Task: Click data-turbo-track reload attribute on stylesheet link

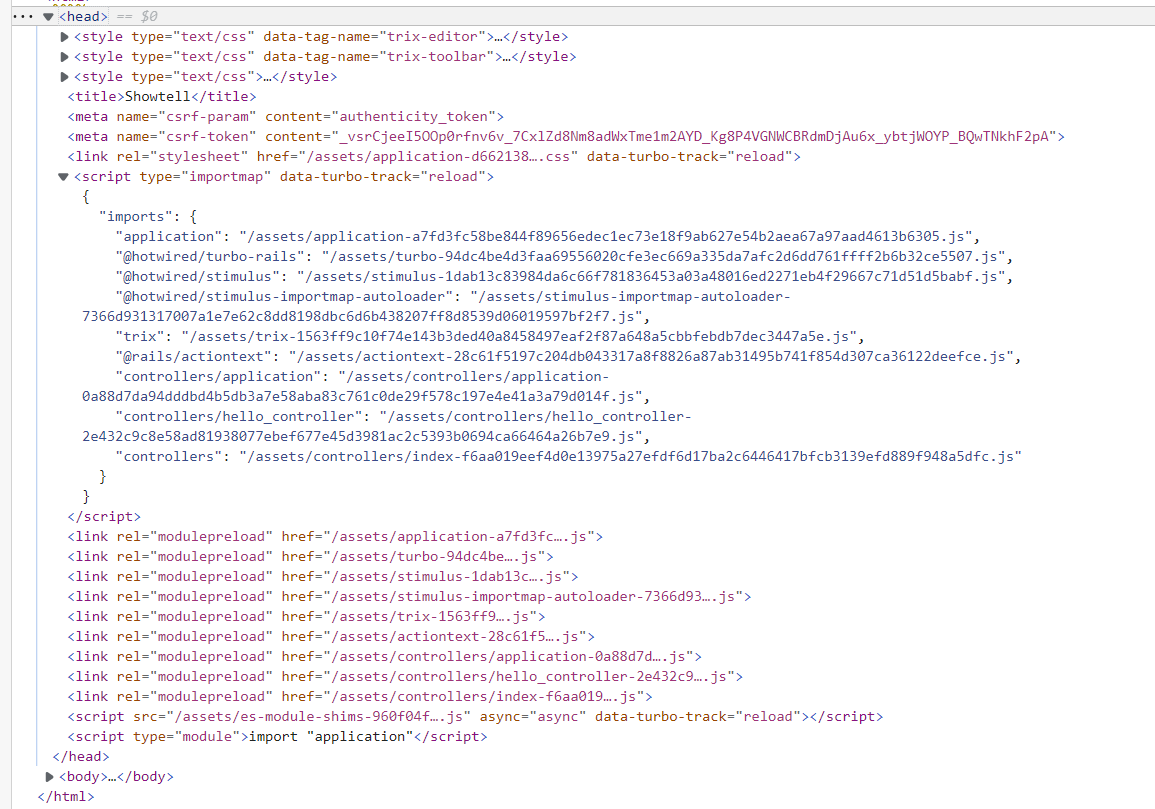Action: [689, 156]
